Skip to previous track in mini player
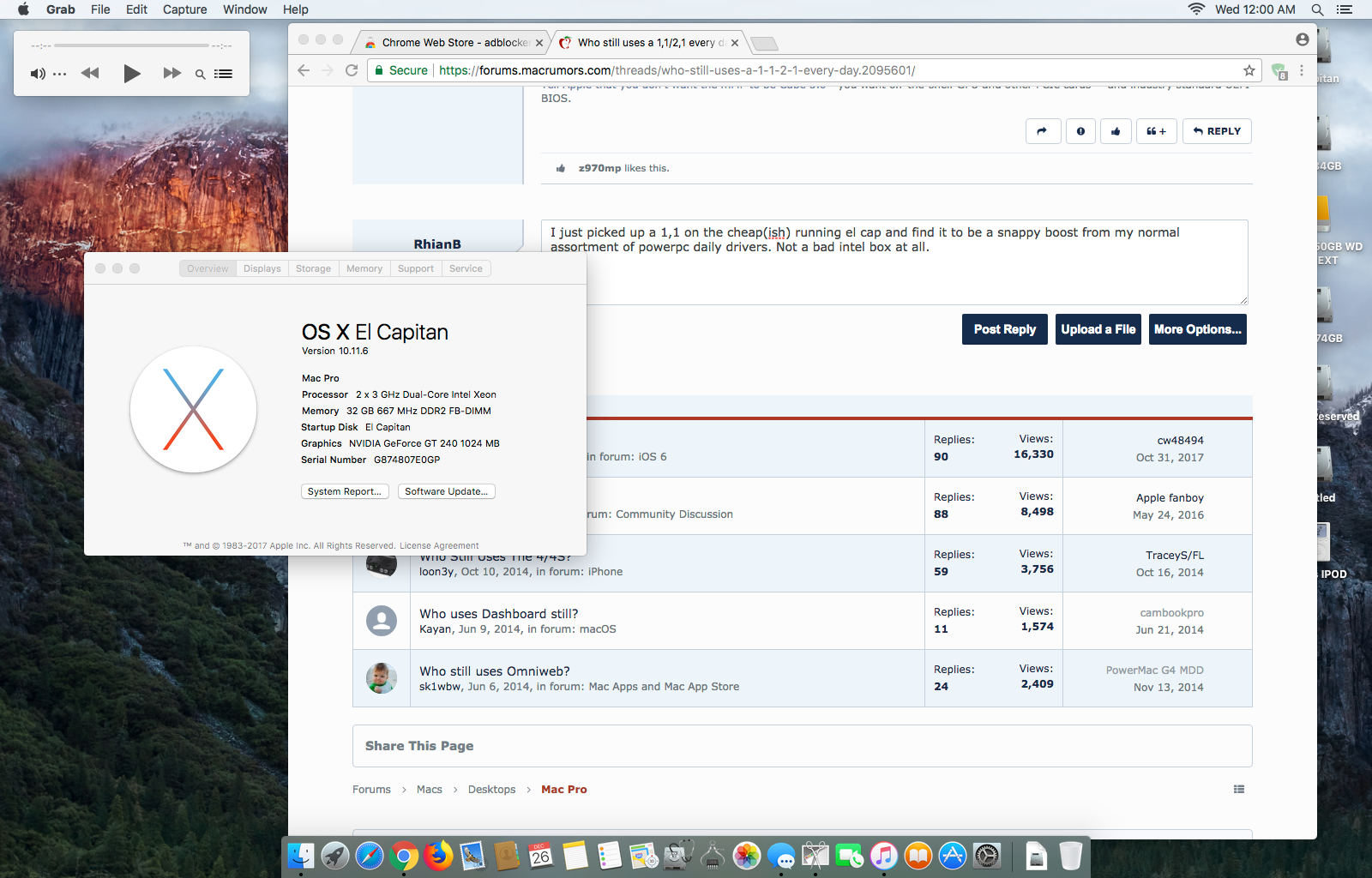Screen dimensions: 1372x878 (x=90, y=74)
